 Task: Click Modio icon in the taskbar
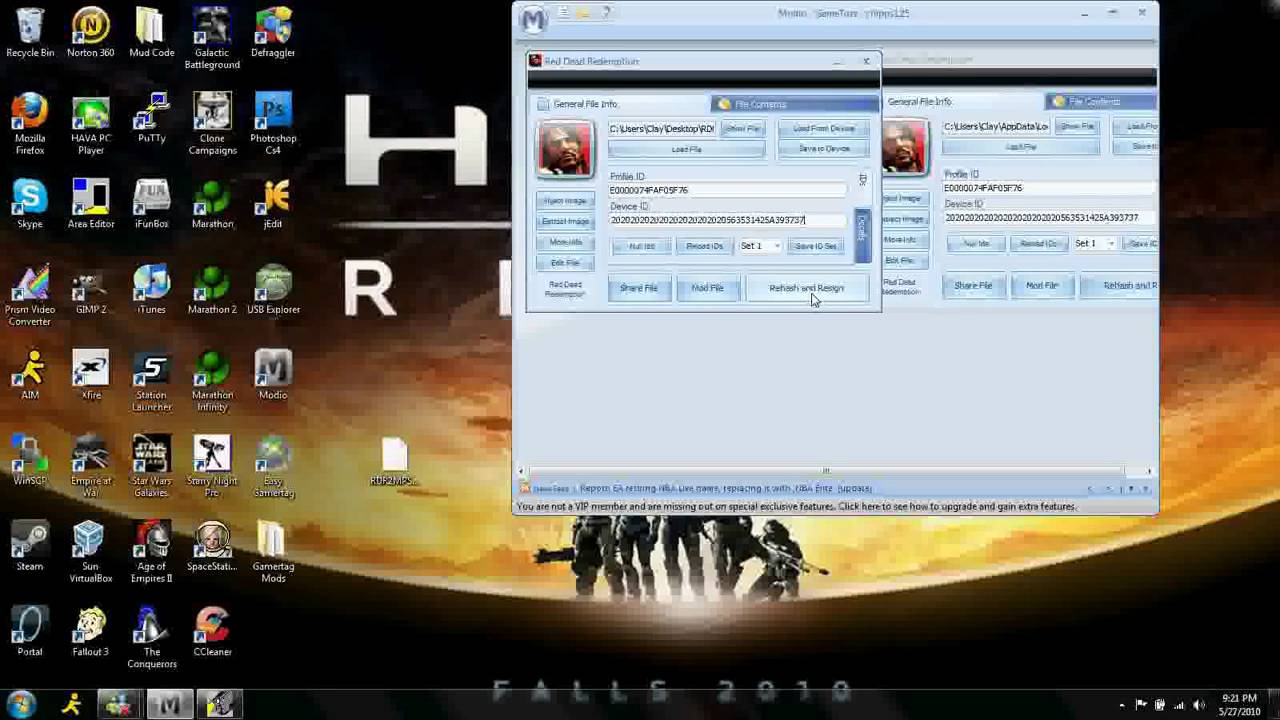169,704
